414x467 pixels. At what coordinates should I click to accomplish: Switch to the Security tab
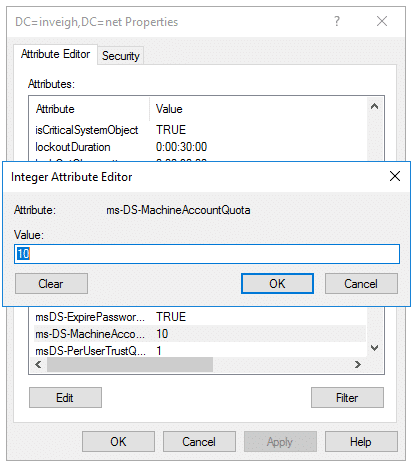[121, 56]
